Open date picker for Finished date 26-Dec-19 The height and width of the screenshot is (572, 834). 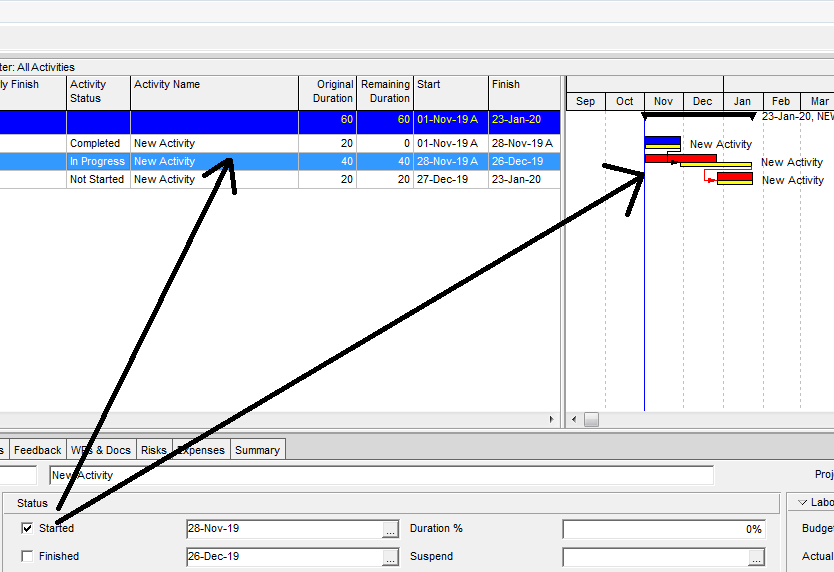click(390, 557)
